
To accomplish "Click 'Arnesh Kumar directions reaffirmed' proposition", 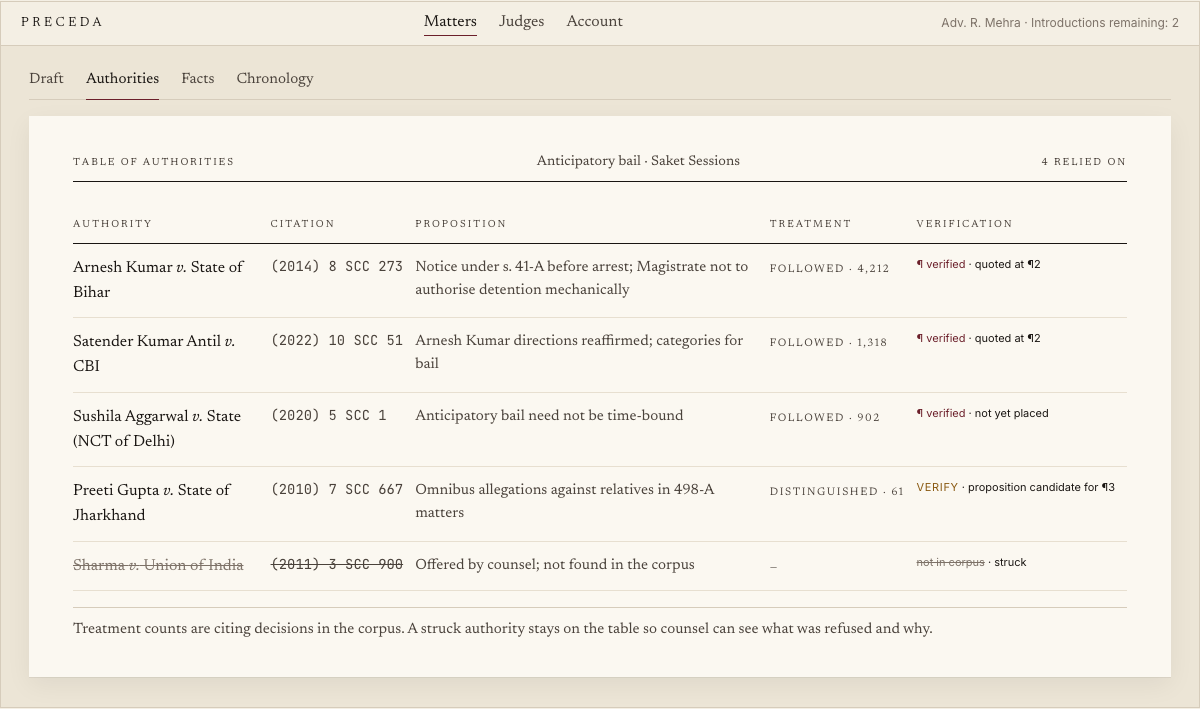I will click(579, 352).
